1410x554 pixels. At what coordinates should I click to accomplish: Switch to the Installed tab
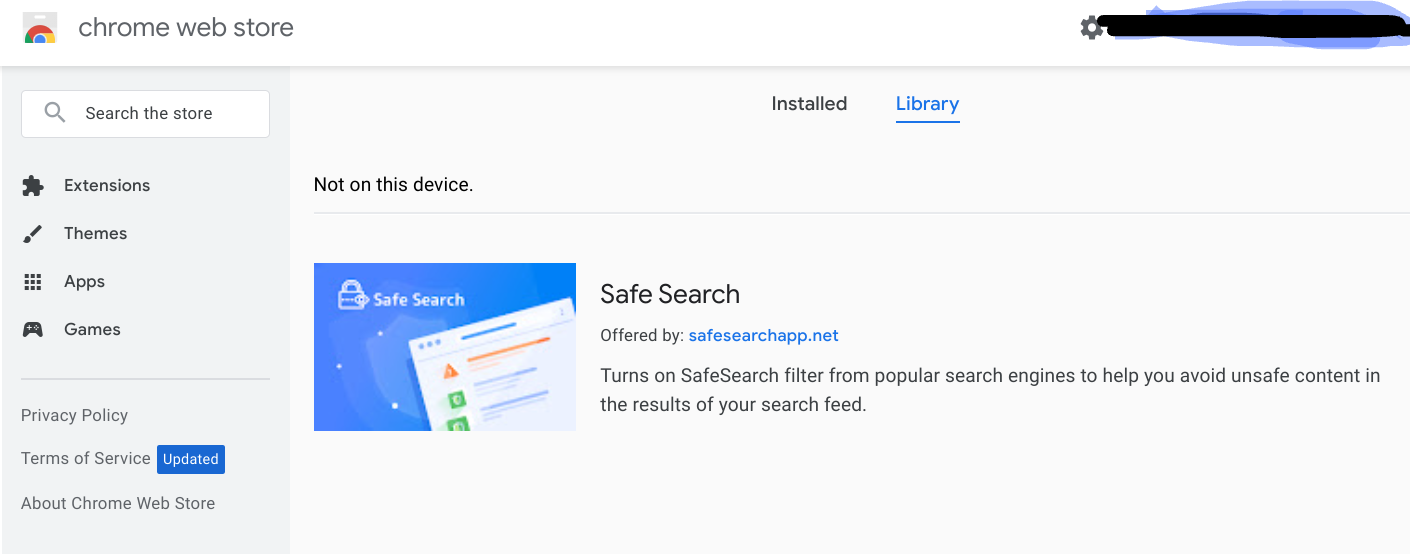(x=809, y=104)
